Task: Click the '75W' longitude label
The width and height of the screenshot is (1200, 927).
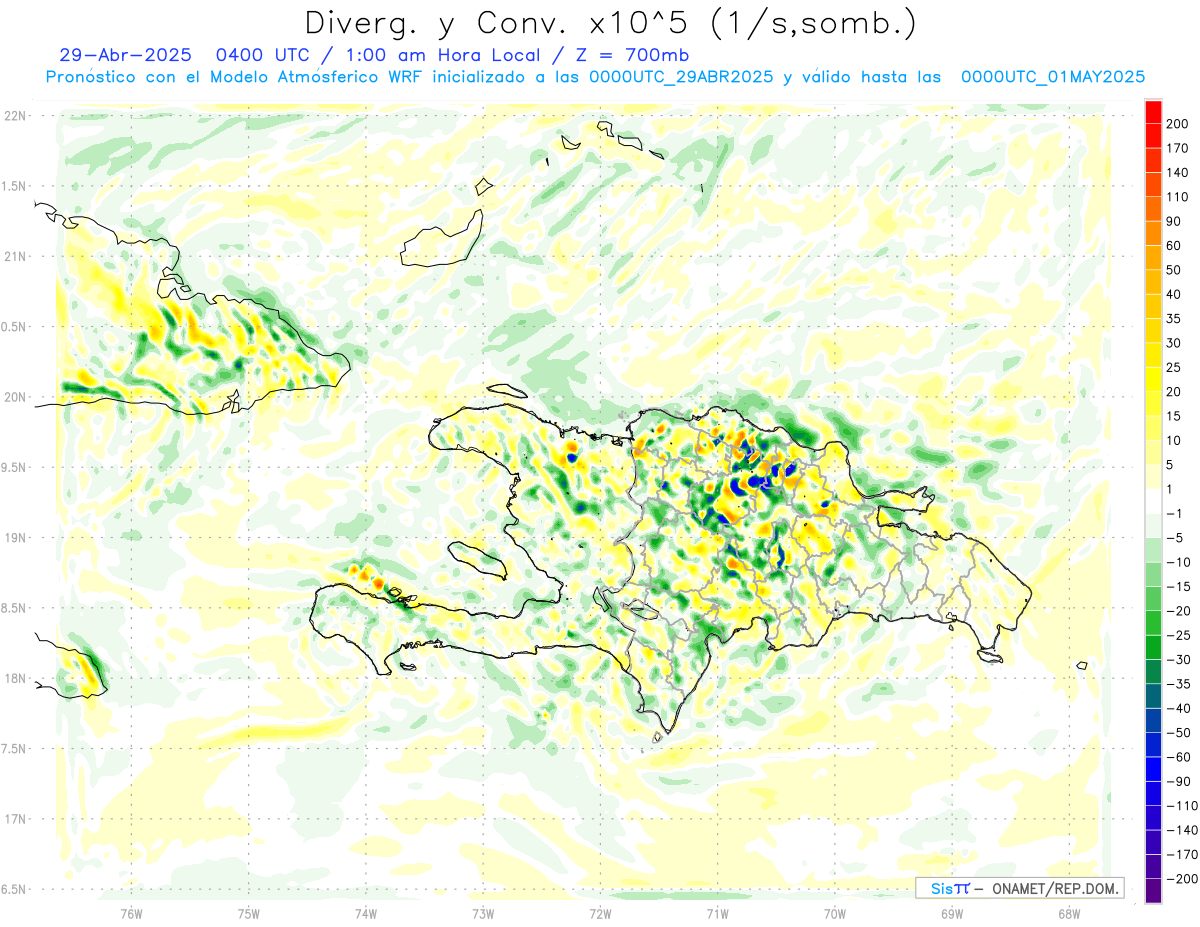Action: 249,913
